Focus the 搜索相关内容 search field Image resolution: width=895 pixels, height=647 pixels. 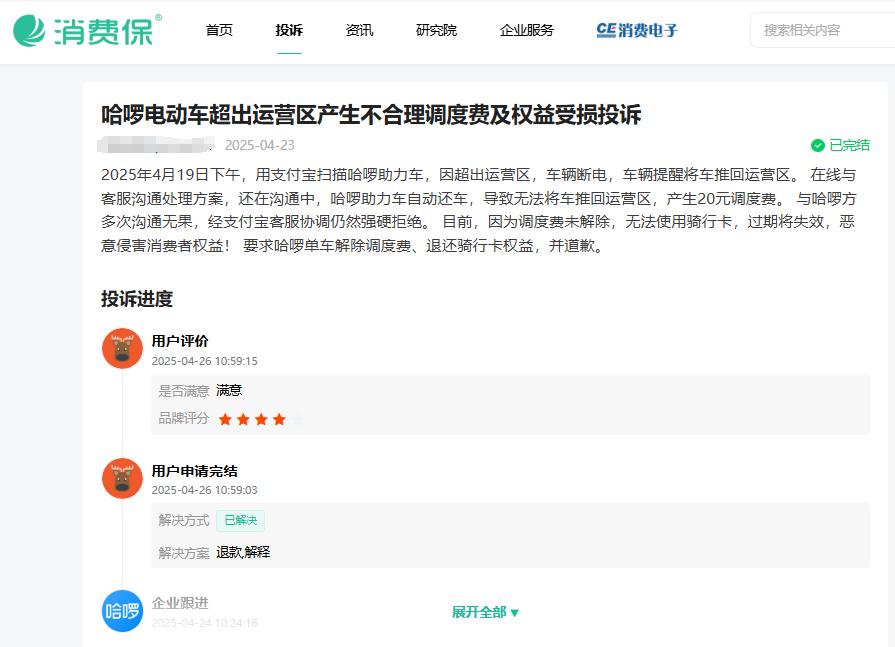(x=823, y=30)
